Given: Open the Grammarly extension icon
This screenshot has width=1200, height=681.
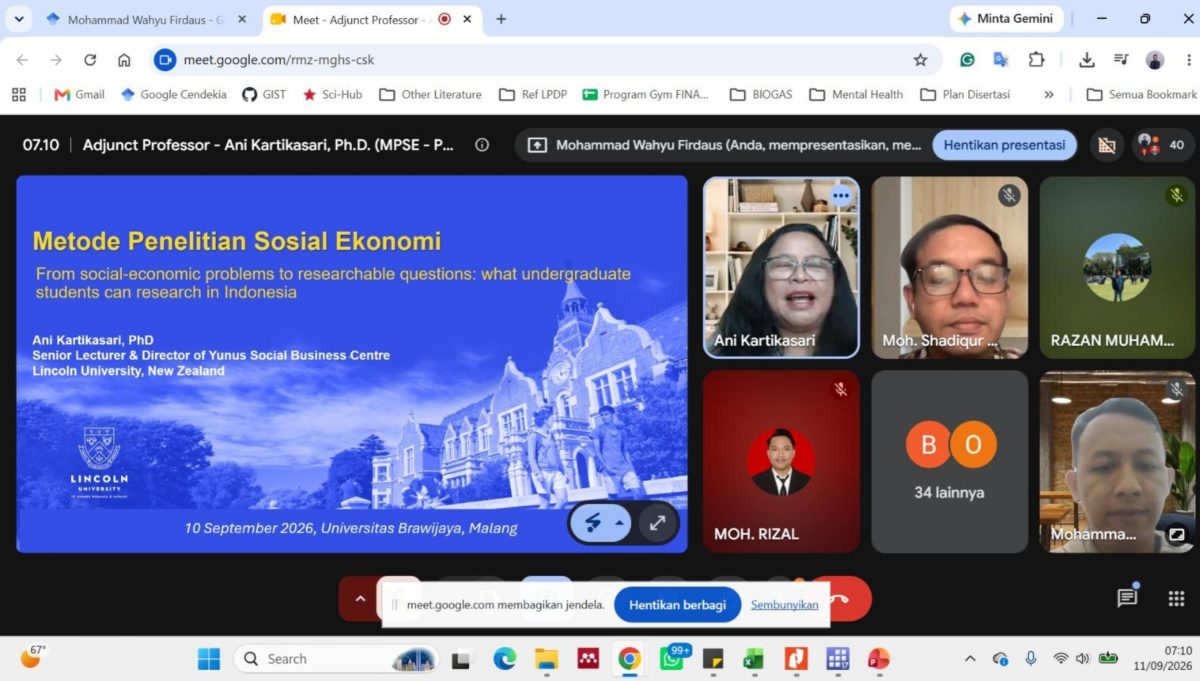Looking at the screenshot, I should 967,60.
